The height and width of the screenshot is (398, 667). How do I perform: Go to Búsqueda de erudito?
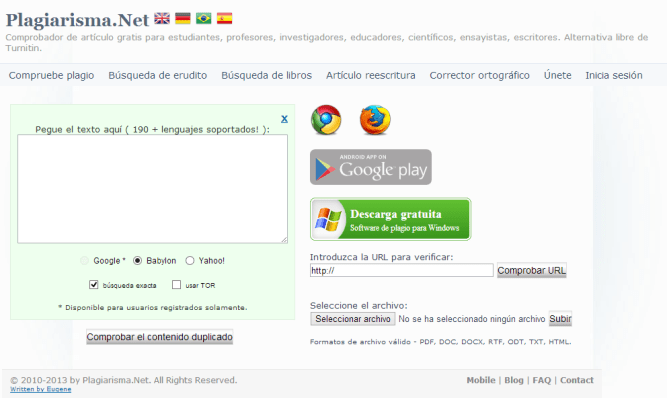(157, 75)
